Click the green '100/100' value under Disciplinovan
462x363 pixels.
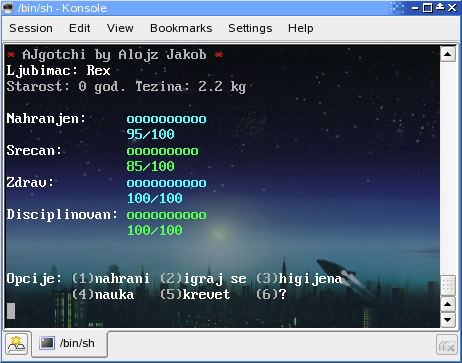point(155,231)
